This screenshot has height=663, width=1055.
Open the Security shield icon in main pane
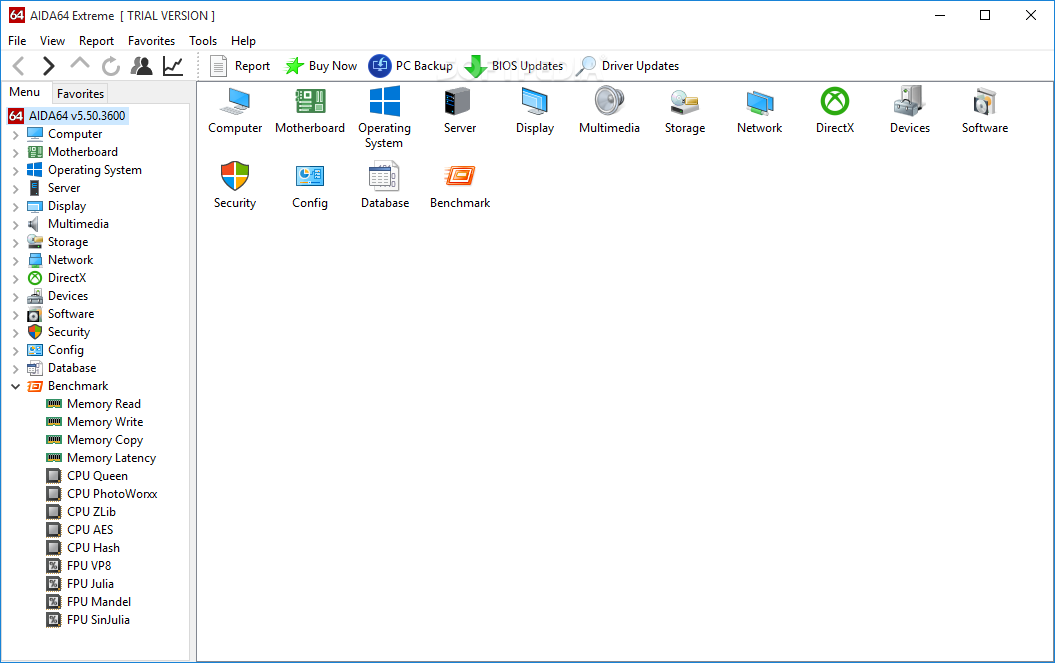click(235, 176)
